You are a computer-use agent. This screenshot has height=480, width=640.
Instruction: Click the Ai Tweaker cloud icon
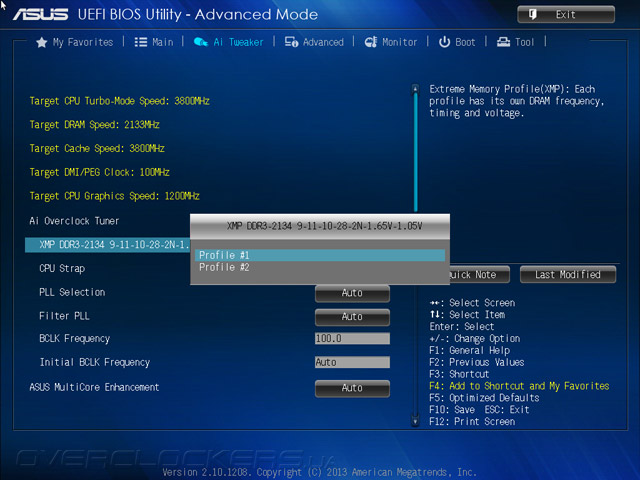pos(201,42)
